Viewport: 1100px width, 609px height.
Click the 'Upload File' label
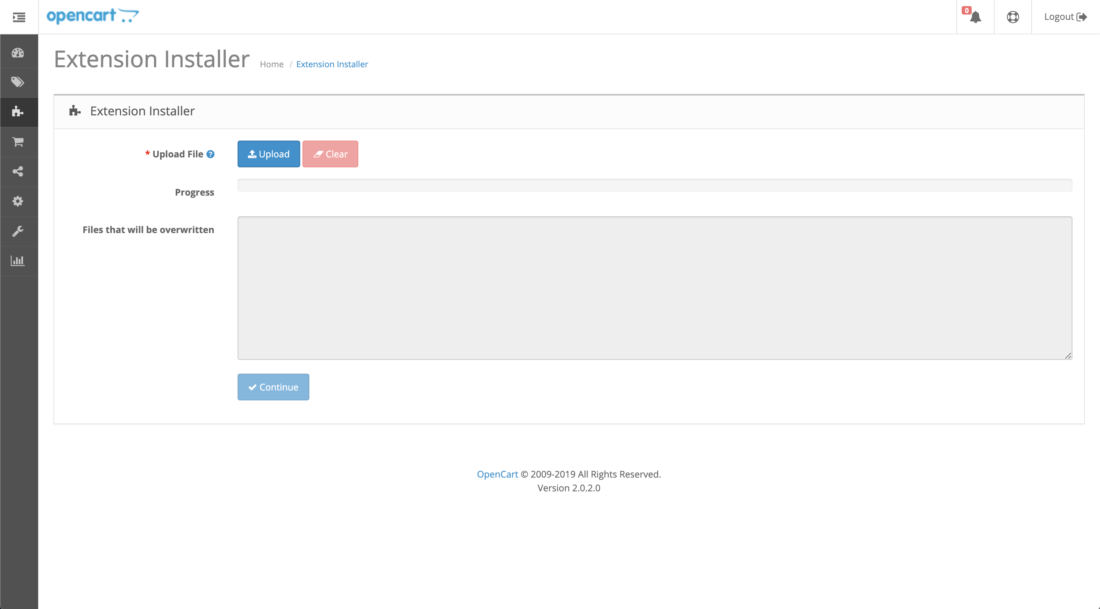pos(177,154)
